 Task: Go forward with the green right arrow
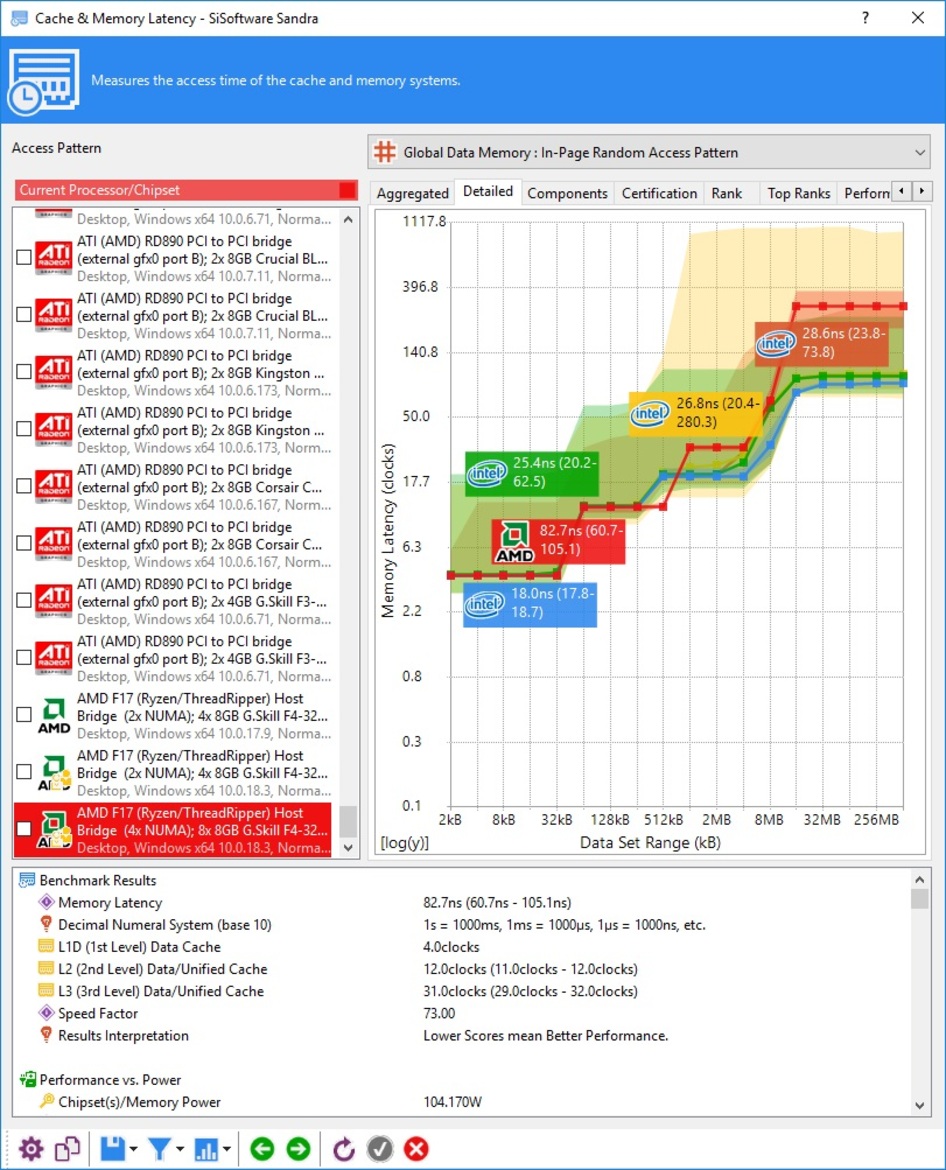click(298, 1149)
